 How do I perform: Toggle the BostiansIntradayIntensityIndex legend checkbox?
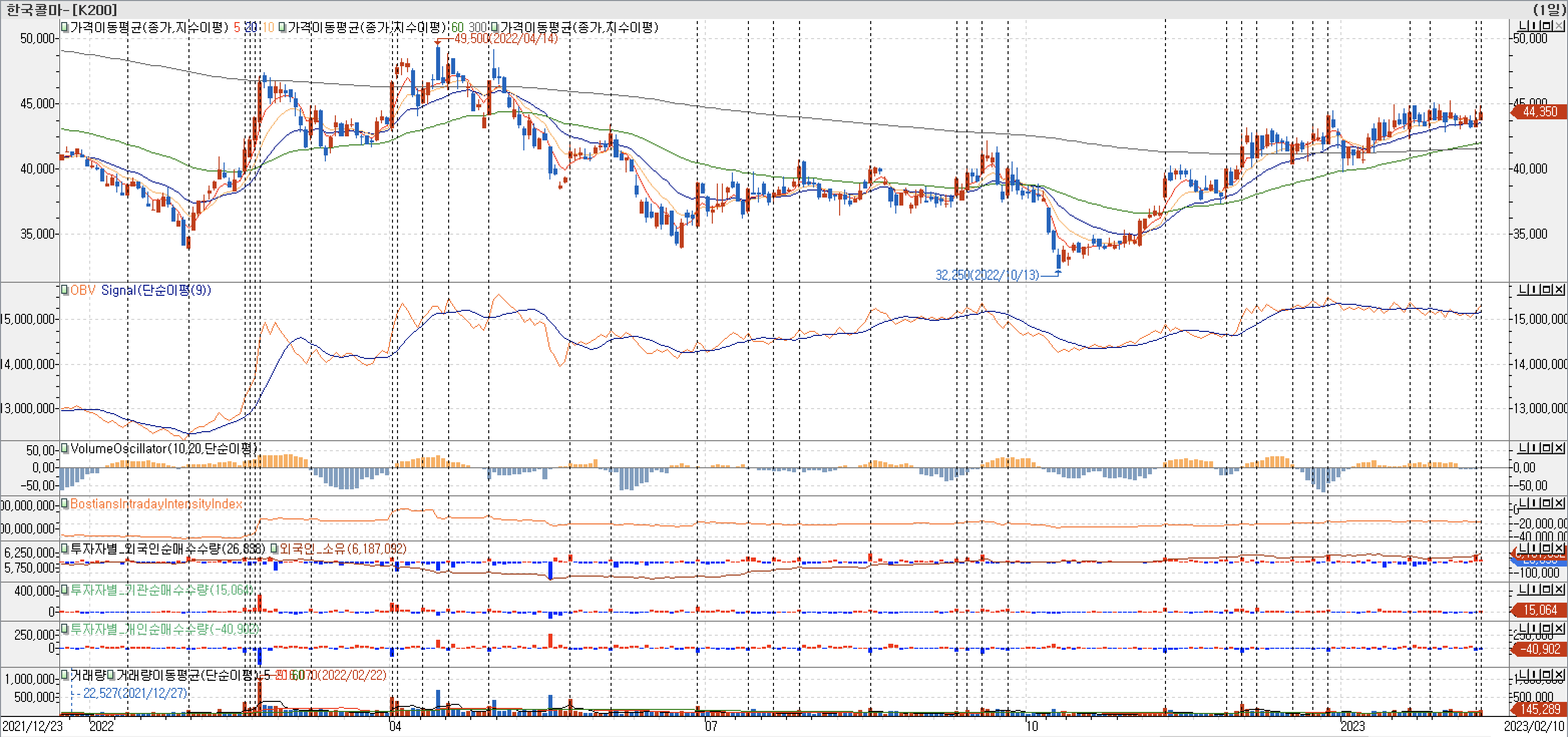point(65,504)
